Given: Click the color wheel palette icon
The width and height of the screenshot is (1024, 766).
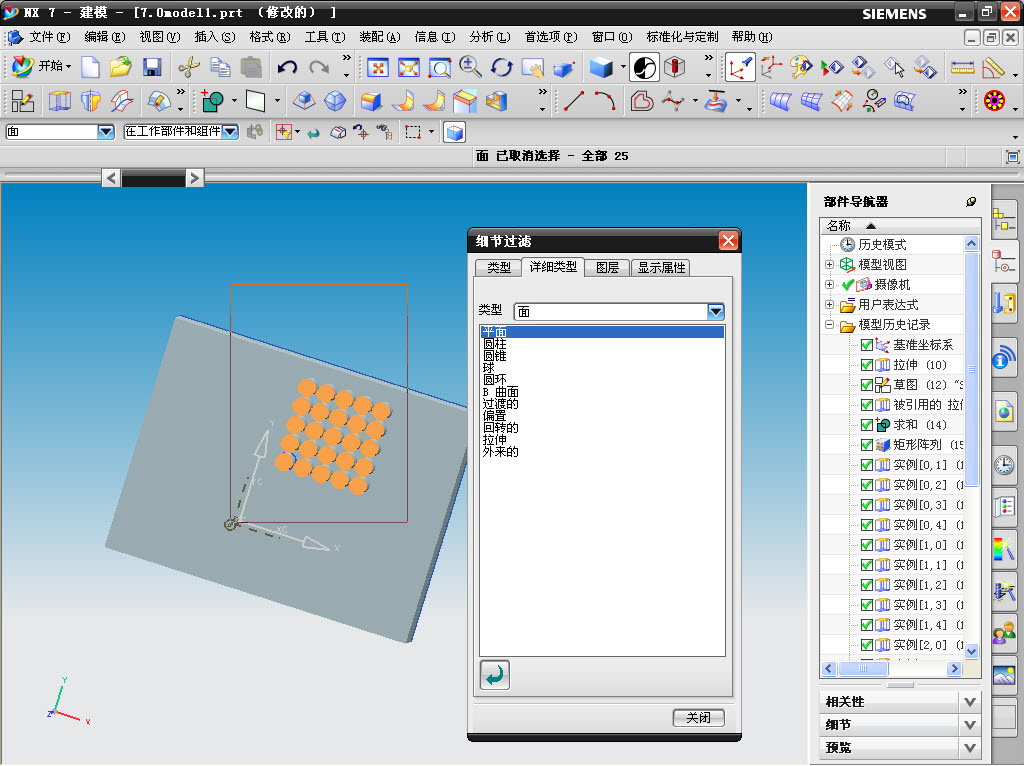Looking at the screenshot, I should [x=995, y=101].
